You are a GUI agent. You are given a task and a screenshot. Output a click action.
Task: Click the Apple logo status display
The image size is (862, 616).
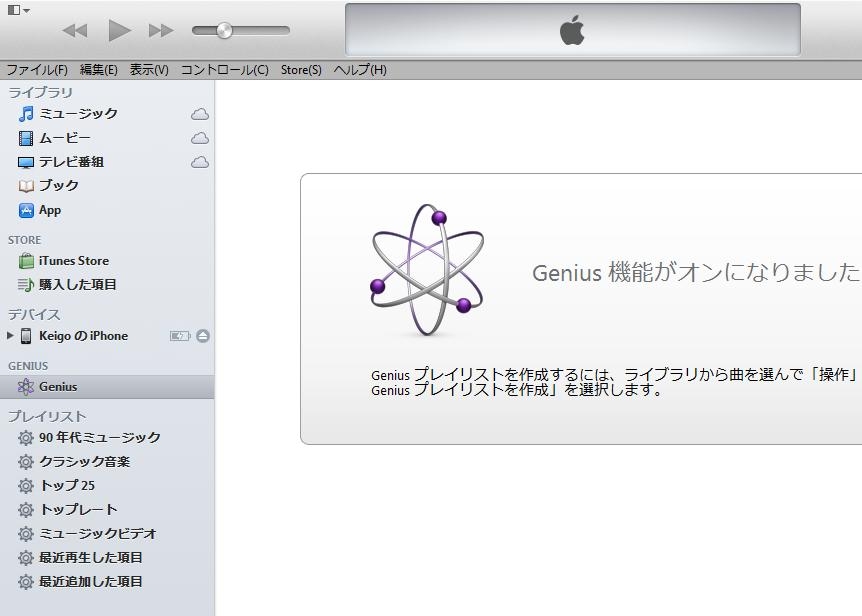(572, 30)
